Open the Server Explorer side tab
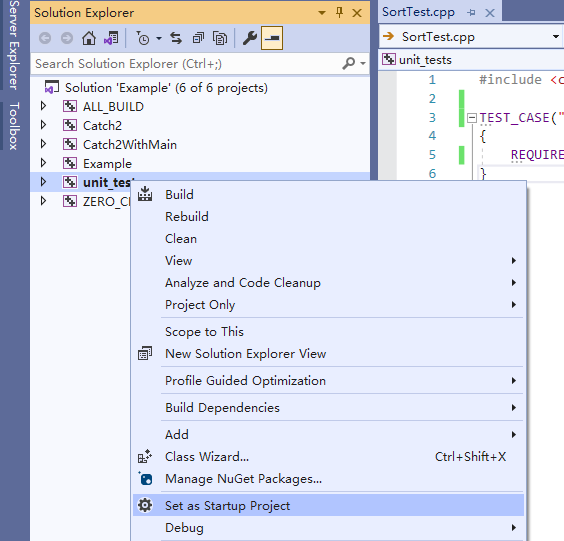 coord(14,45)
